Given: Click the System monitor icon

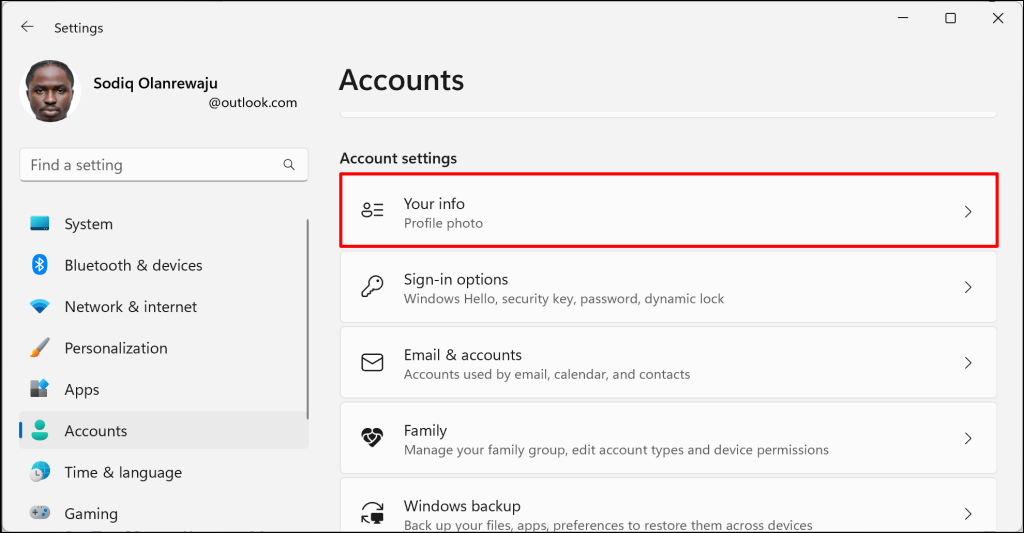Looking at the screenshot, I should pos(40,224).
